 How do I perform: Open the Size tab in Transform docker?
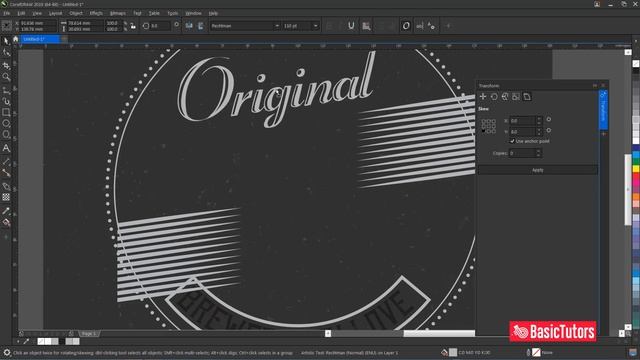tap(516, 97)
